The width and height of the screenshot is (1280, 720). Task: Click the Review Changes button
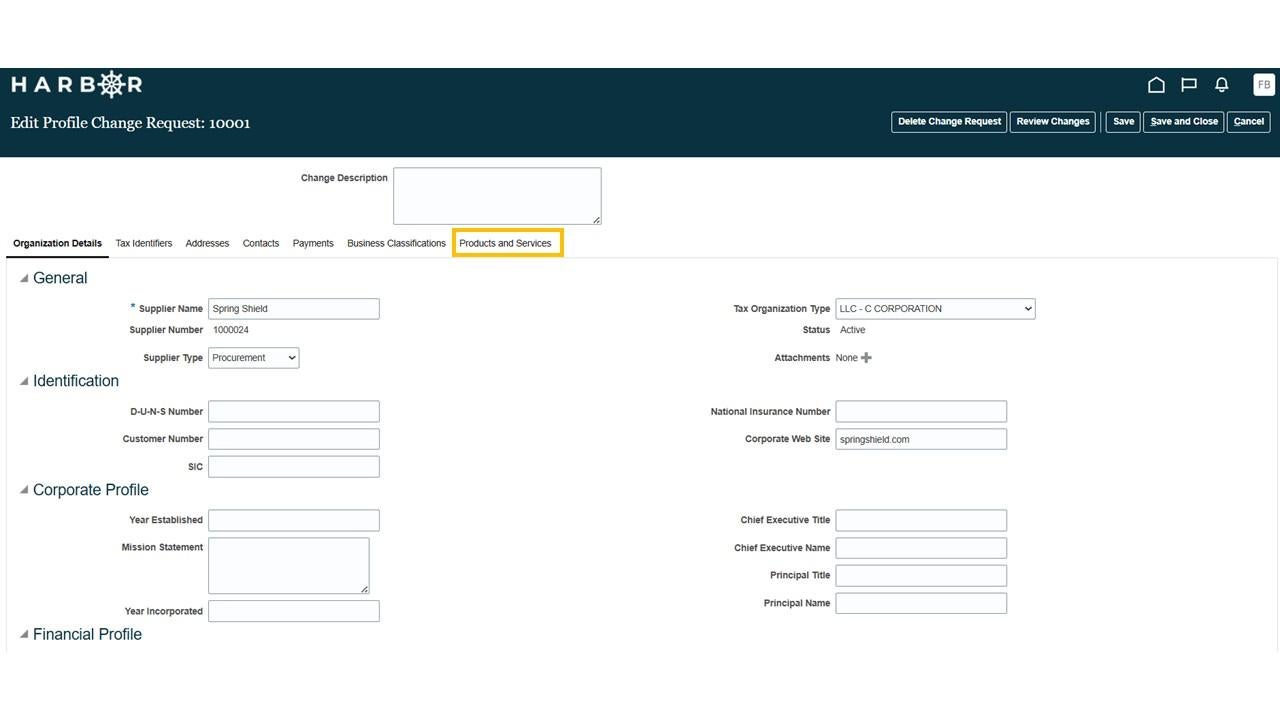1053,122
